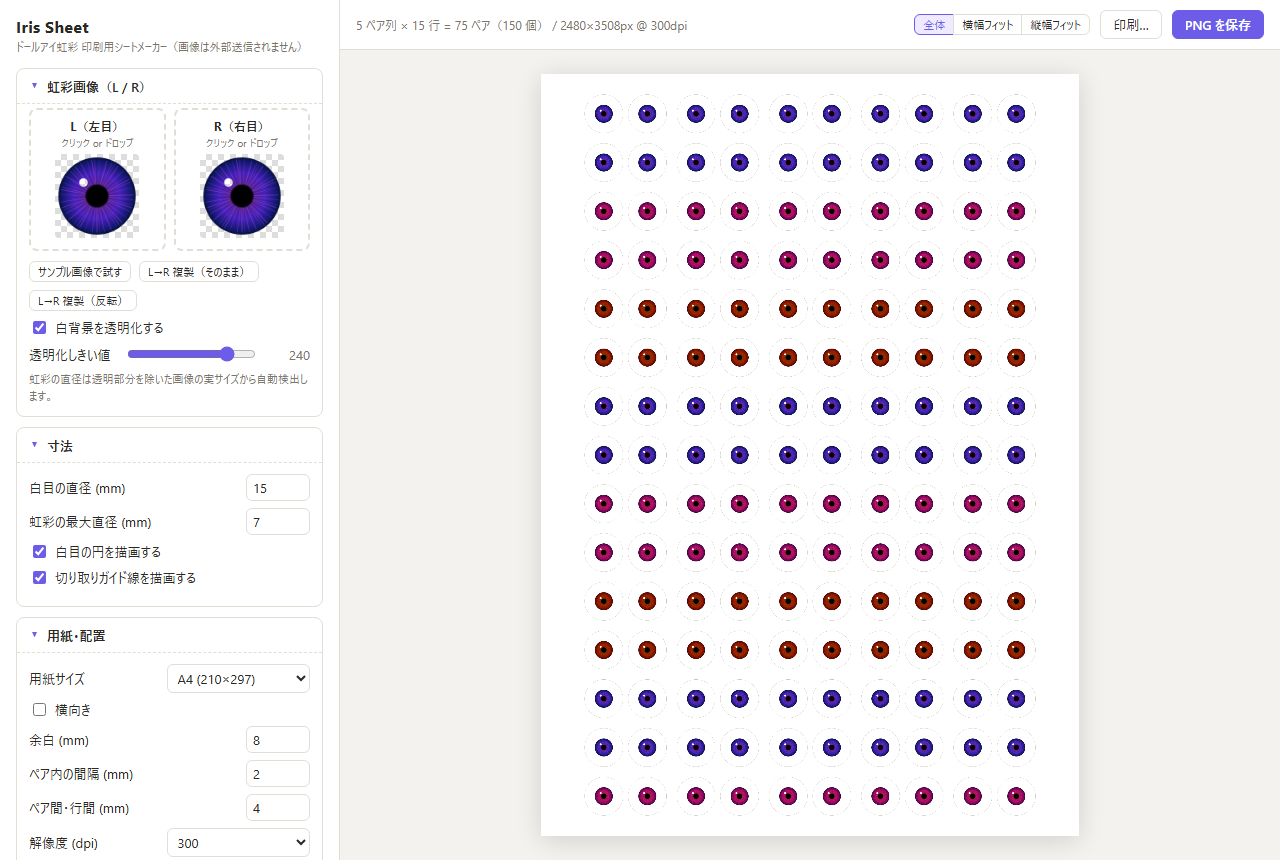
Task: Switch to 縦幅フィット view
Action: (1055, 25)
